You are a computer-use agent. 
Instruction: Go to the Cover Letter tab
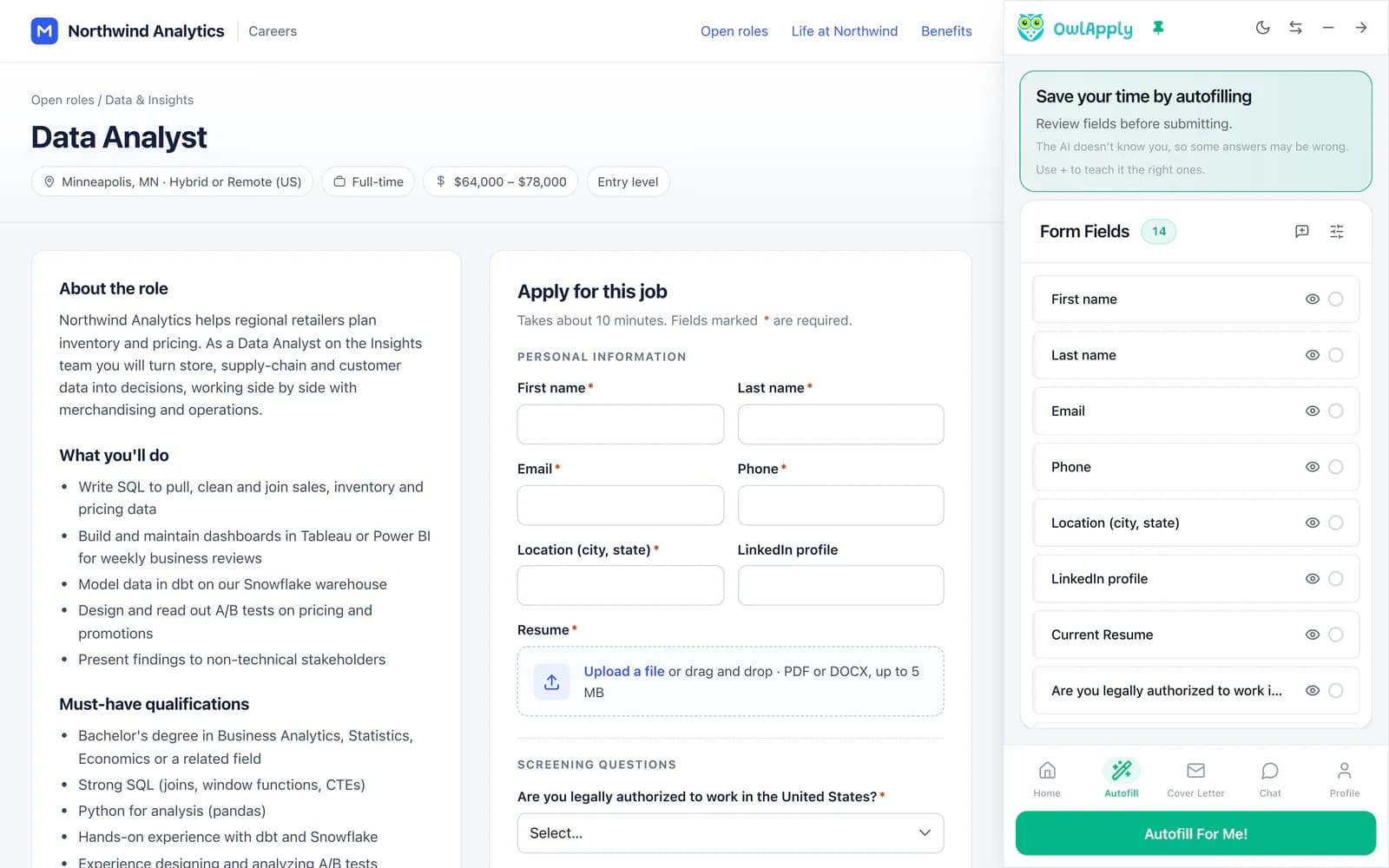(1195, 779)
